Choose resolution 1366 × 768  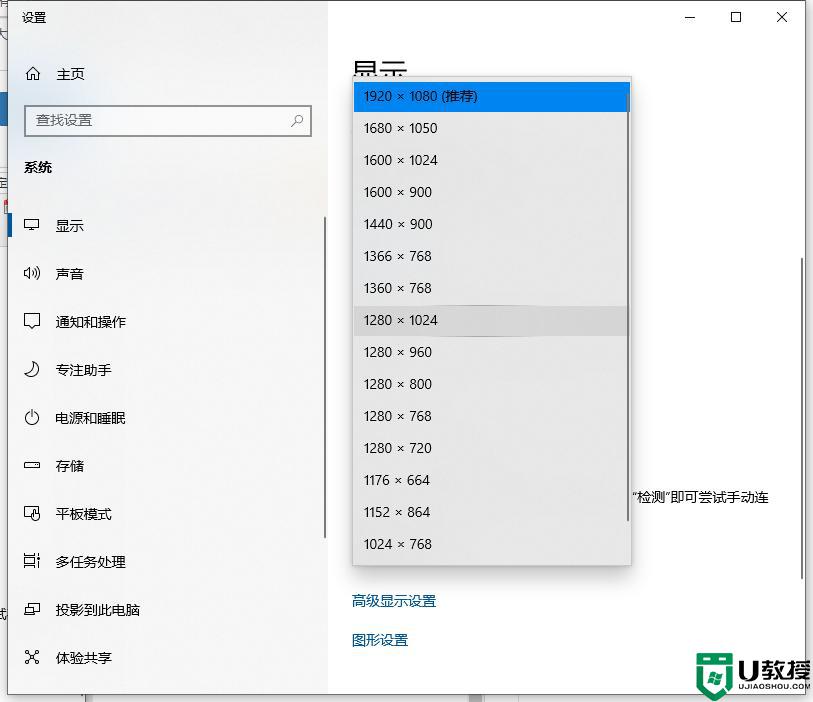click(490, 256)
